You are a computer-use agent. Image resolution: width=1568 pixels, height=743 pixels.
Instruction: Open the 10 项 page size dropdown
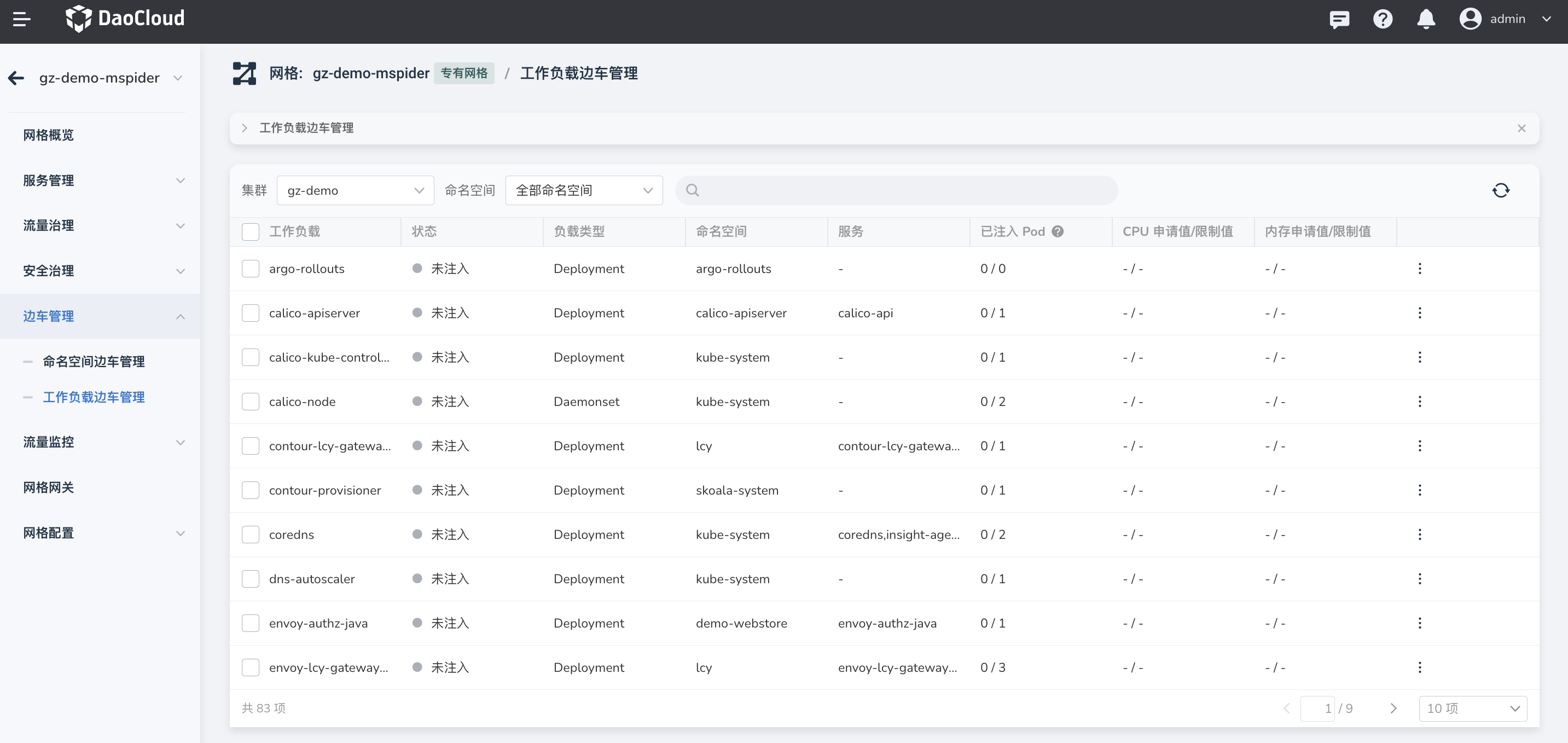pos(1472,709)
